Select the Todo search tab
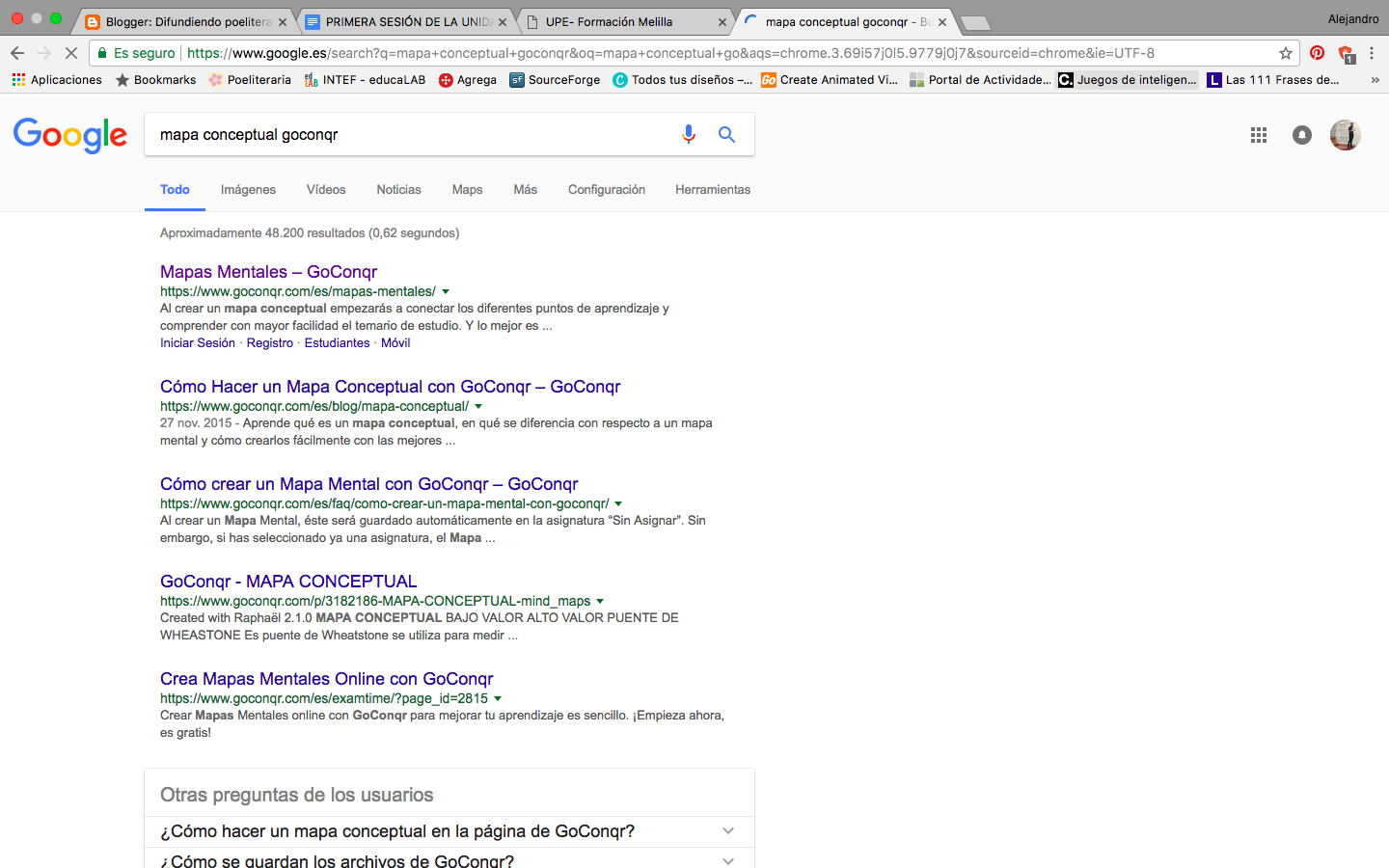 pos(175,190)
